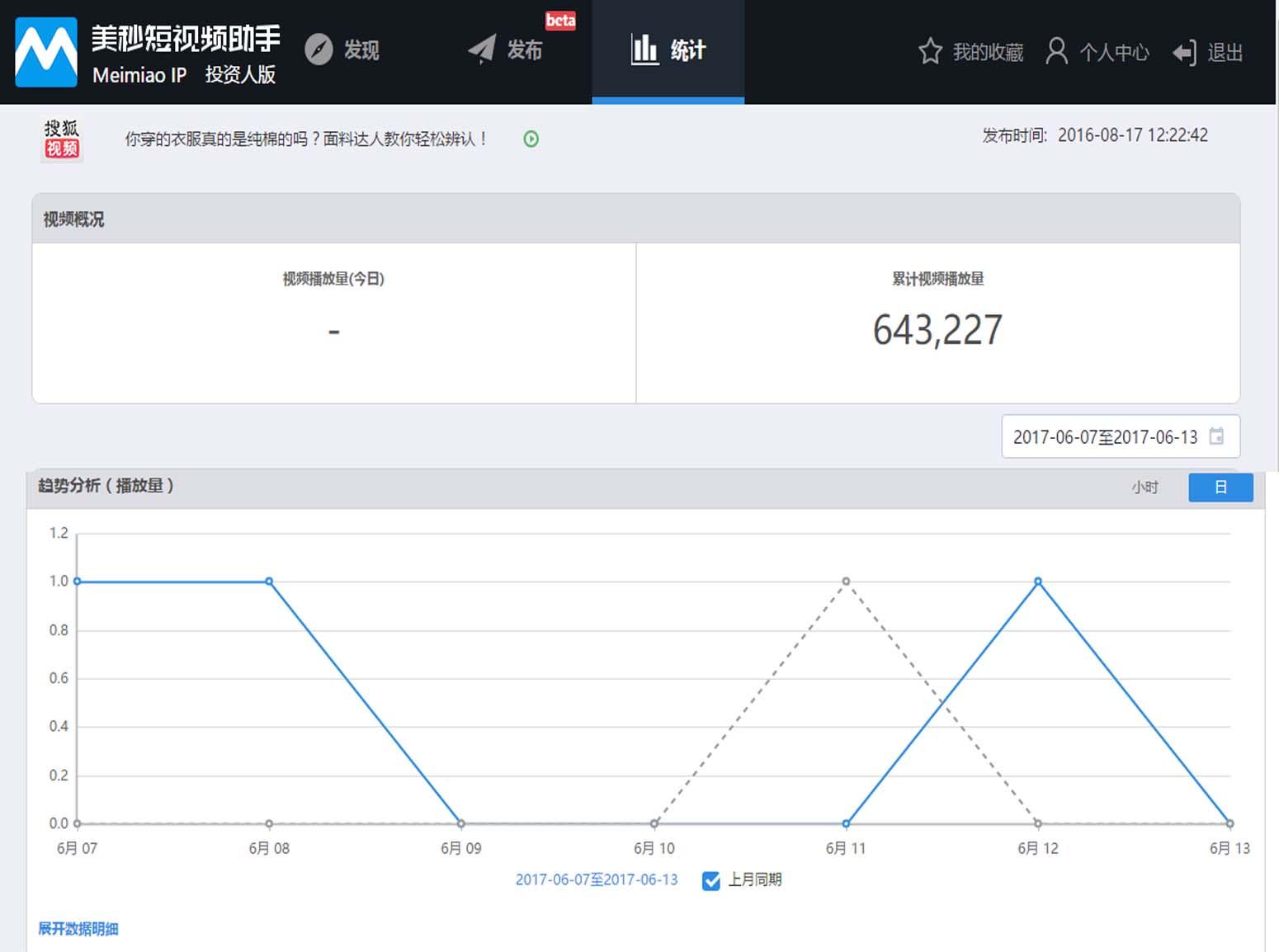Click the 搜狐视频 source logo

click(x=62, y=139)
